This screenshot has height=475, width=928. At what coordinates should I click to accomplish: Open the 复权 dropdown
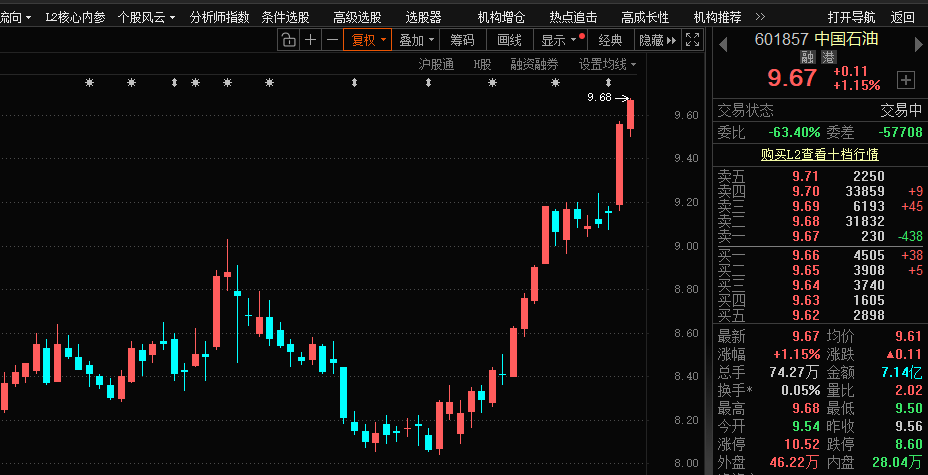367,40
